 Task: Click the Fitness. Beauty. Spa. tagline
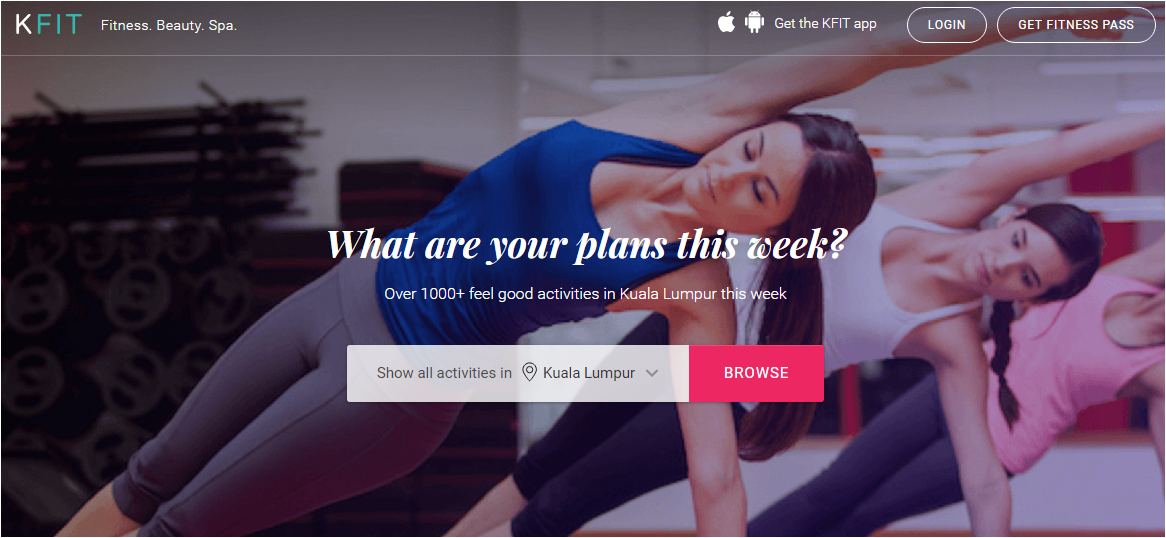pyautogui.click(x=169, y=25)
